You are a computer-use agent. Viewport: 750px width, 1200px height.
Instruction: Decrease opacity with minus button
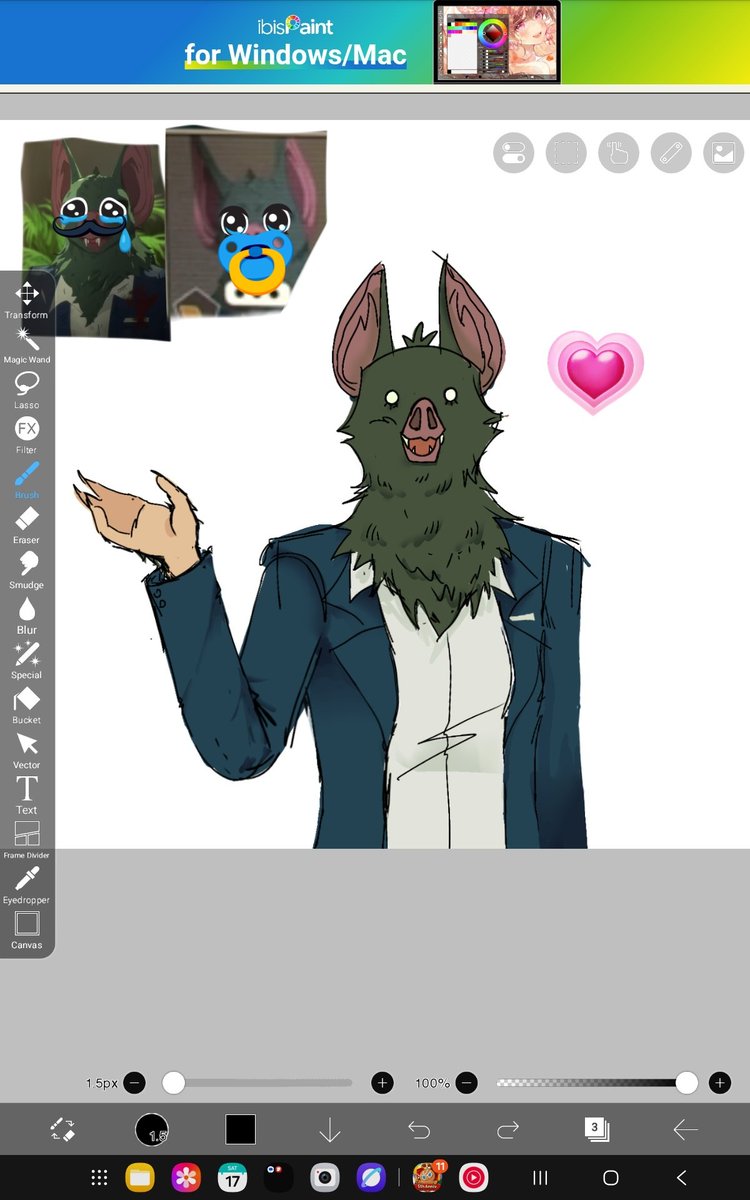[x=467, y=1082]
